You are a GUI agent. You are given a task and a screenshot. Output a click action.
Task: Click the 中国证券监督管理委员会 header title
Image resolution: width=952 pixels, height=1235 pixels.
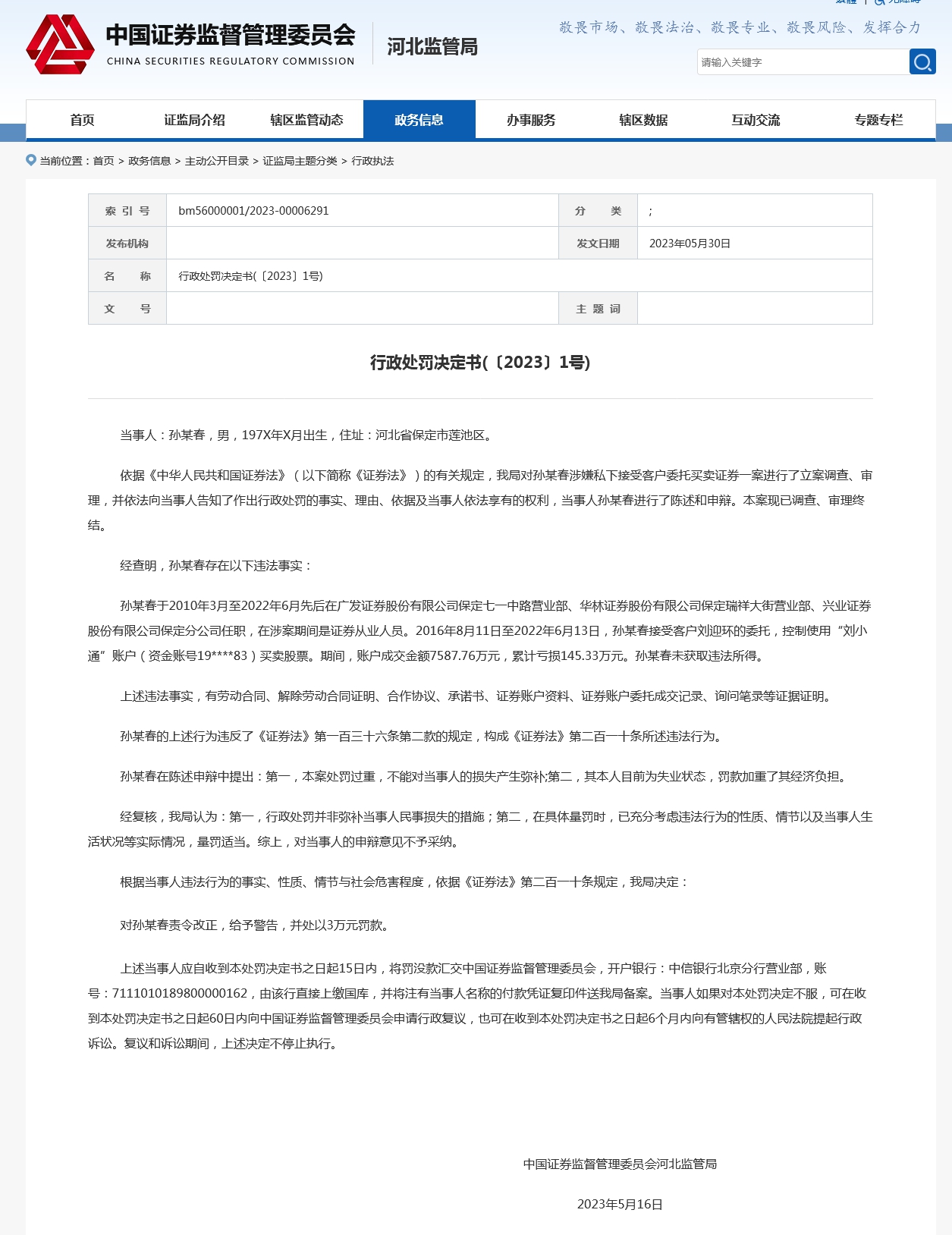pos(231,35)
